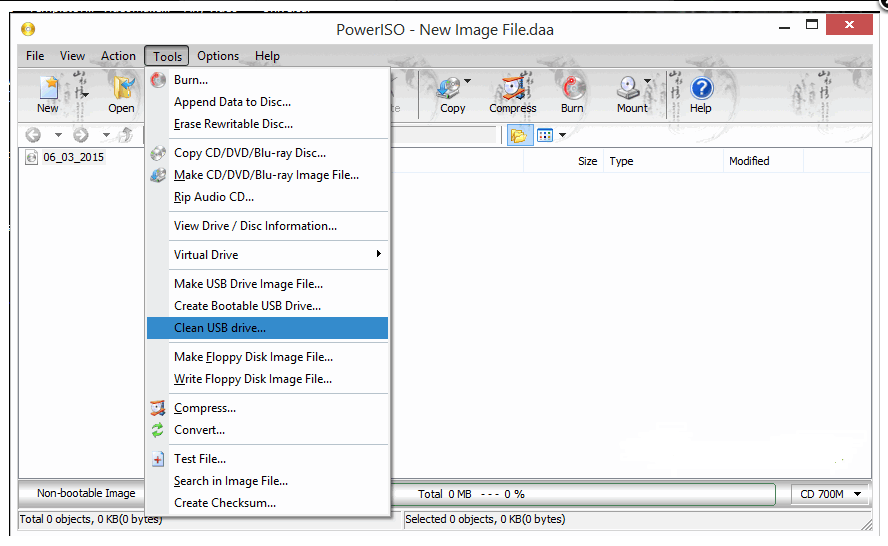
Task: Open the New button dropdown arrow
Action: (85, 95)
